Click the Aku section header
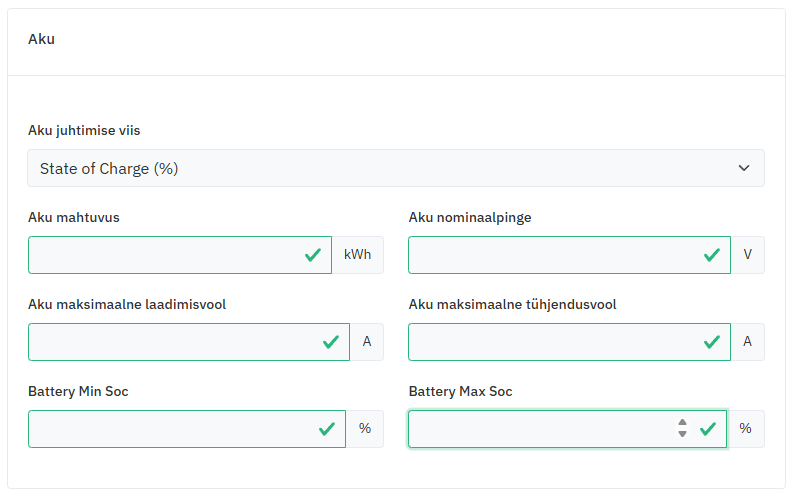This screenshot has height=498, width=801. click(x=41, y=40)
